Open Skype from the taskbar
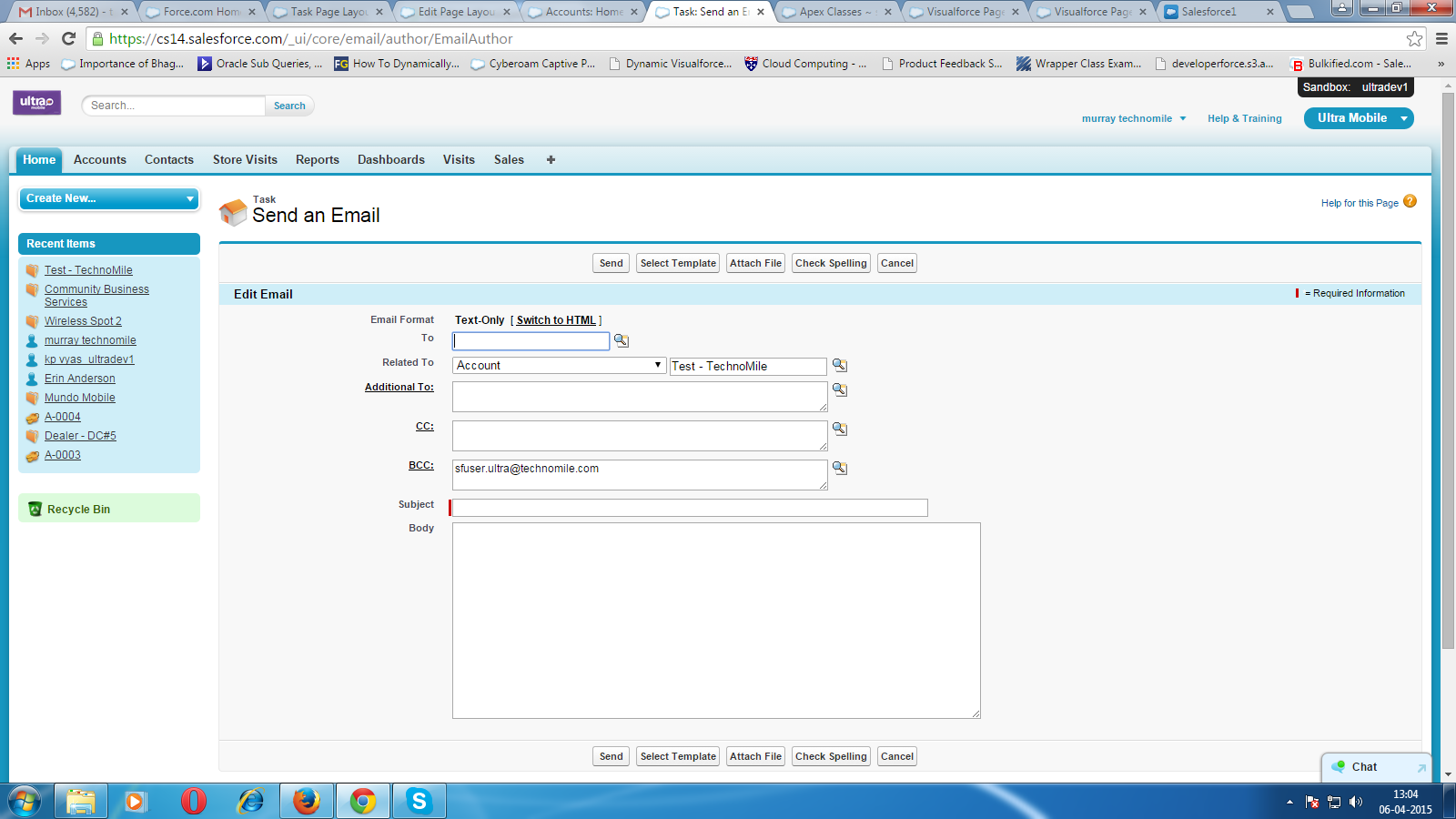 pyautogui.click(x=420, y=801)
